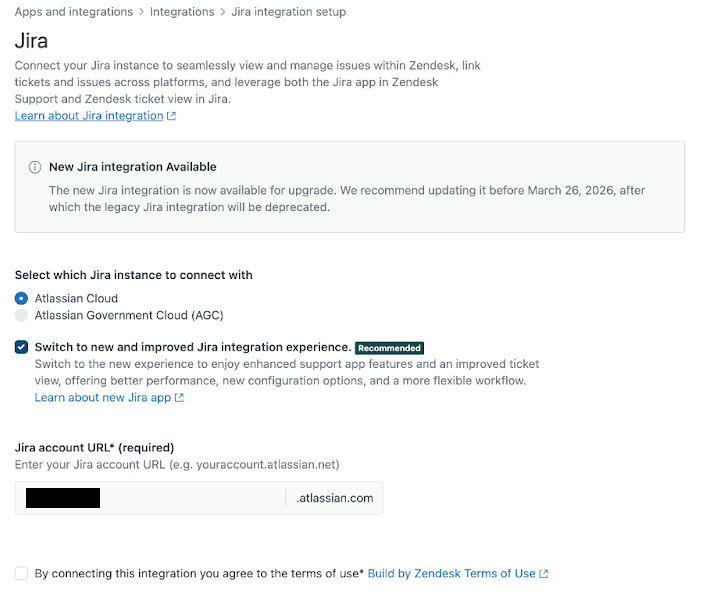Uncheck the switch to new Jira experience checkbox
Viewport: 703px width, 599px height.
(22, 347)
